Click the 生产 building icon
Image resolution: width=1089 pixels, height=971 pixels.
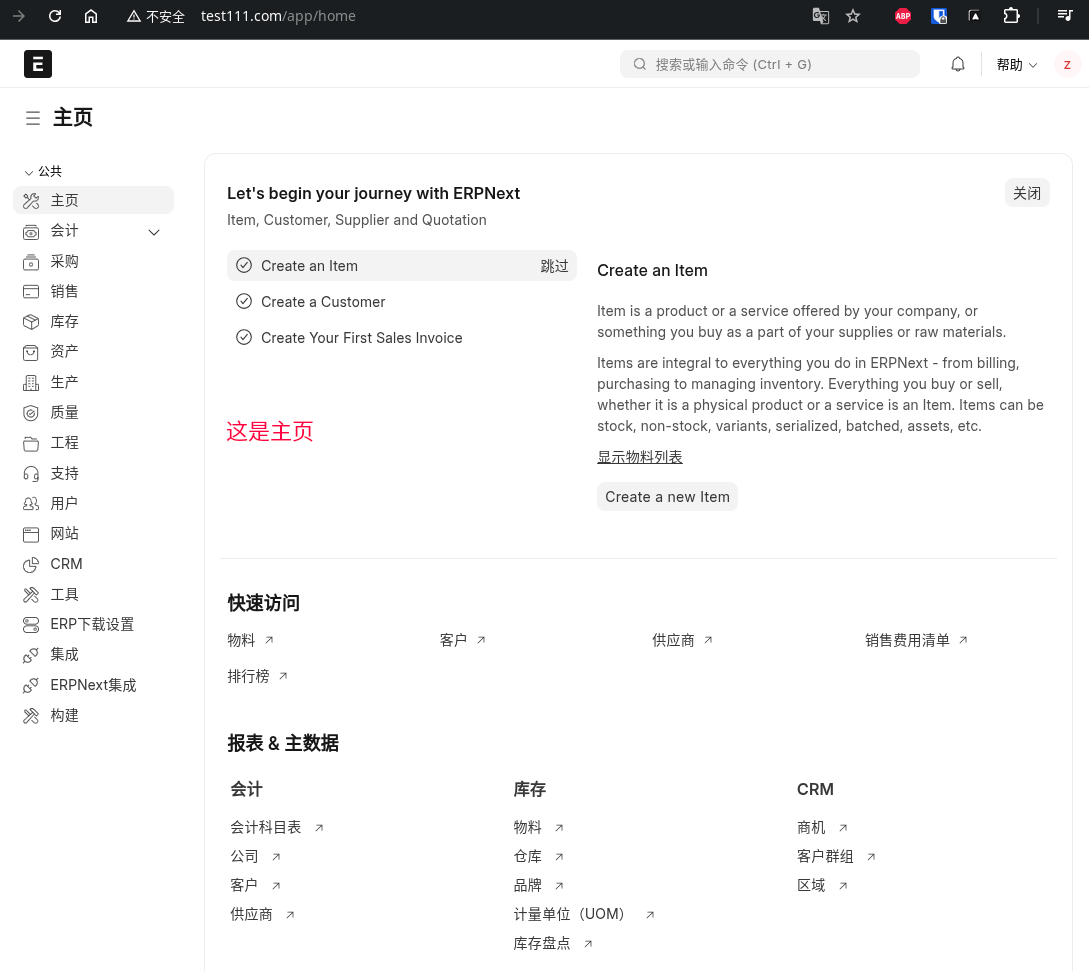31,383
